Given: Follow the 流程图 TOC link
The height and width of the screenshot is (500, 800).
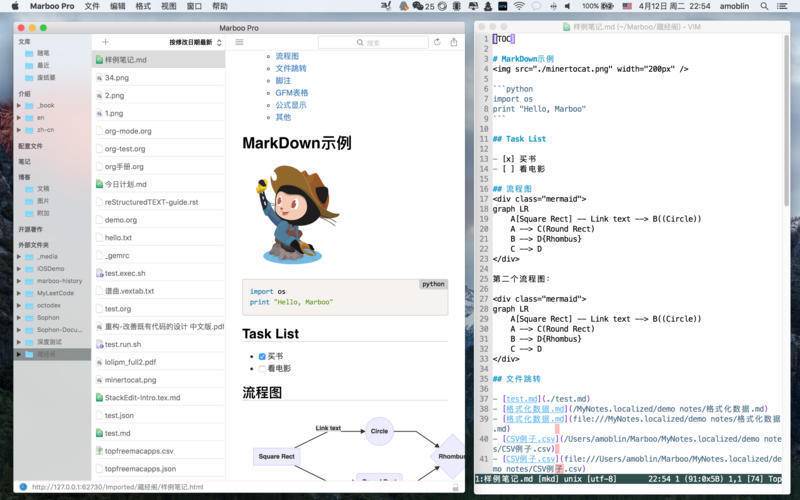Looking at the screenshot, I should pyautogui.click(x=287, y=56).
